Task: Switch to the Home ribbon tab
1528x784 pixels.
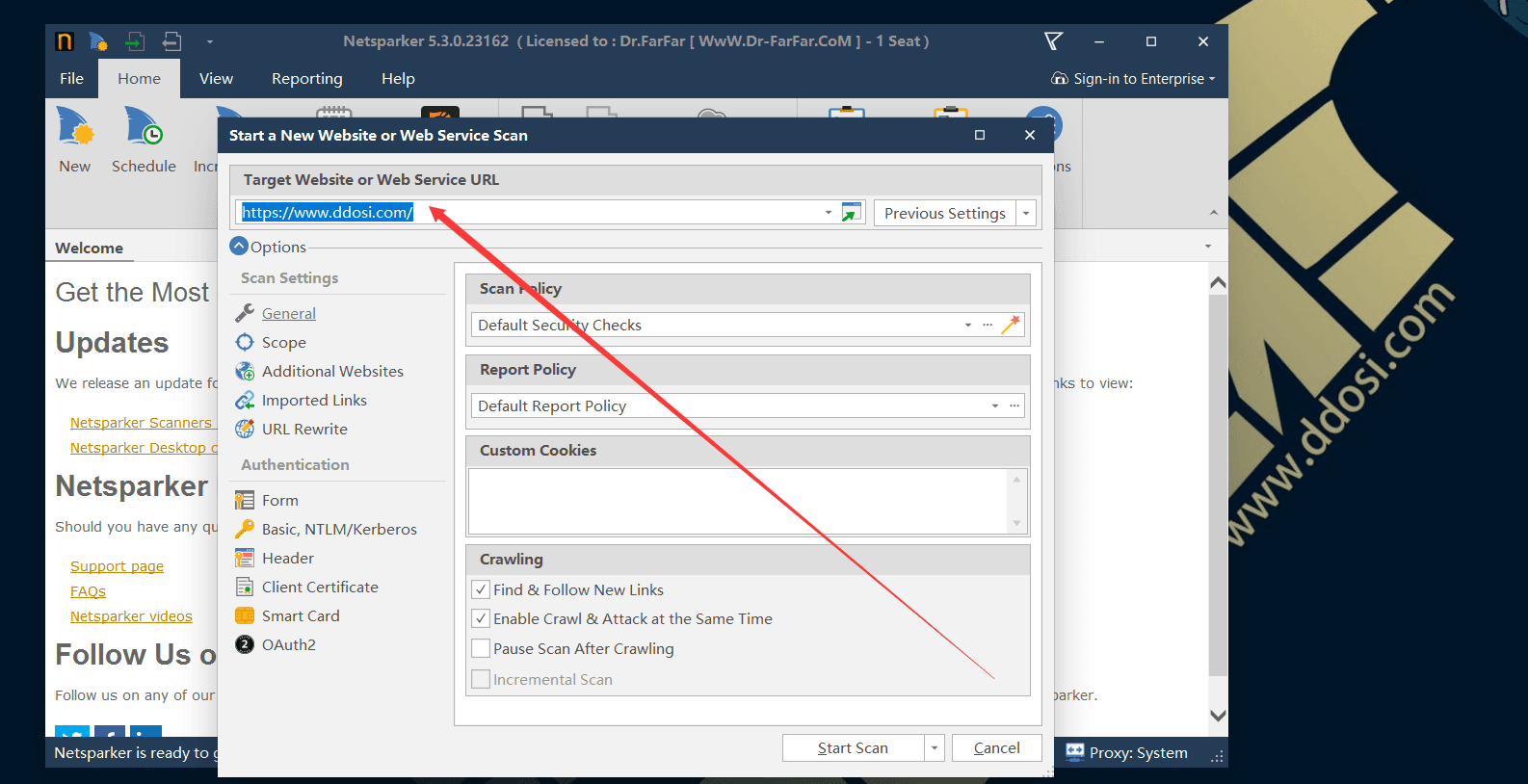Action: coord(139,79)
